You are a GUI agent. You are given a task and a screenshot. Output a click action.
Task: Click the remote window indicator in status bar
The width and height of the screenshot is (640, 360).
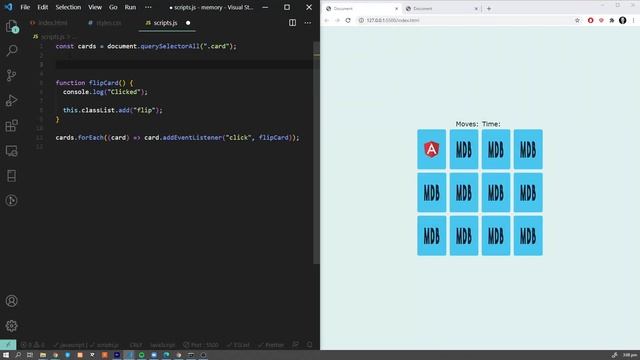point(8,345)
